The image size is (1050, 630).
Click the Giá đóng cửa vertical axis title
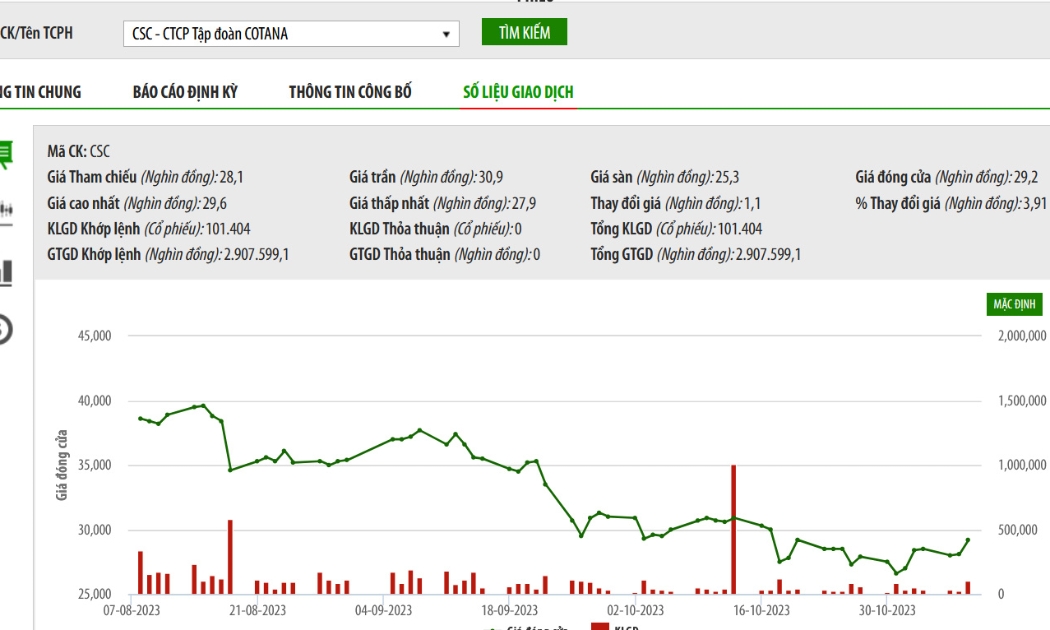click(62, 465)
